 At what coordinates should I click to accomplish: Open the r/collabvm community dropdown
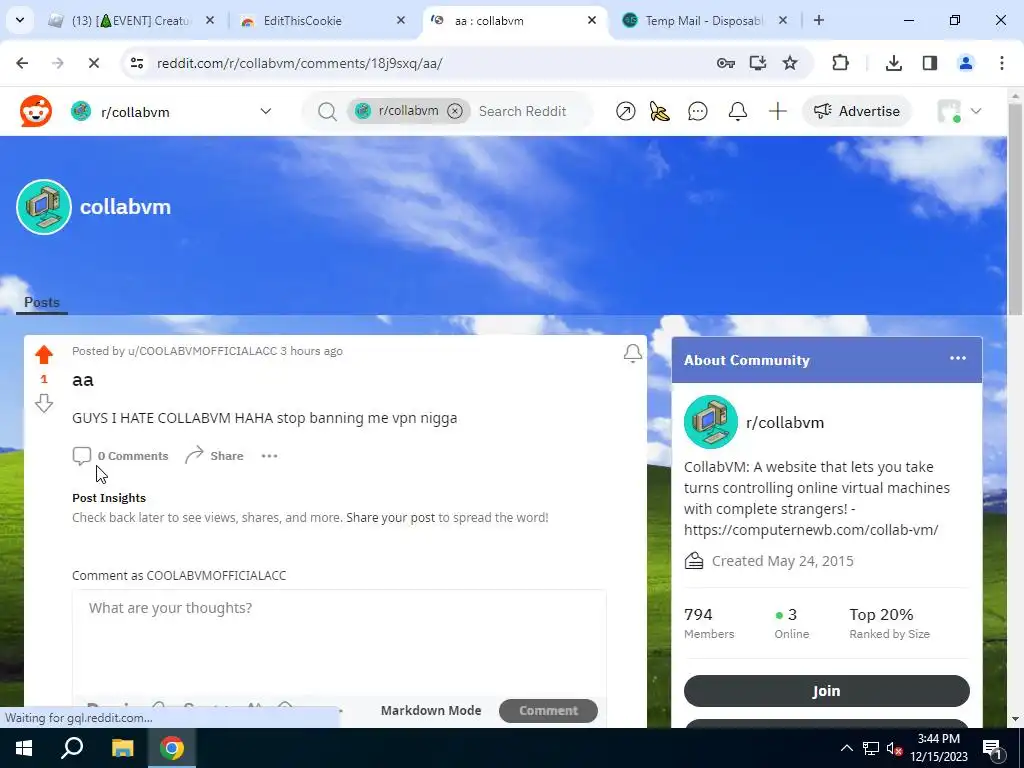172,112
